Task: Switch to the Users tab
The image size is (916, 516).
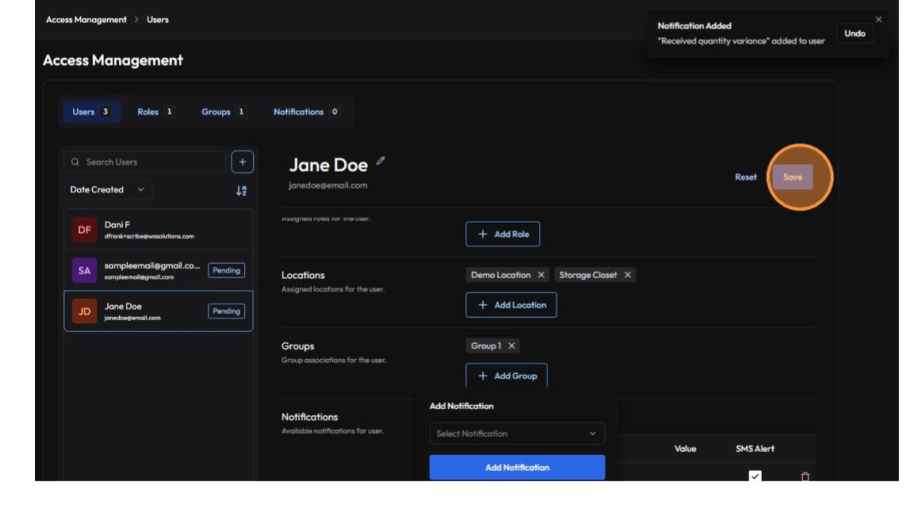Action: click(92, 112)
